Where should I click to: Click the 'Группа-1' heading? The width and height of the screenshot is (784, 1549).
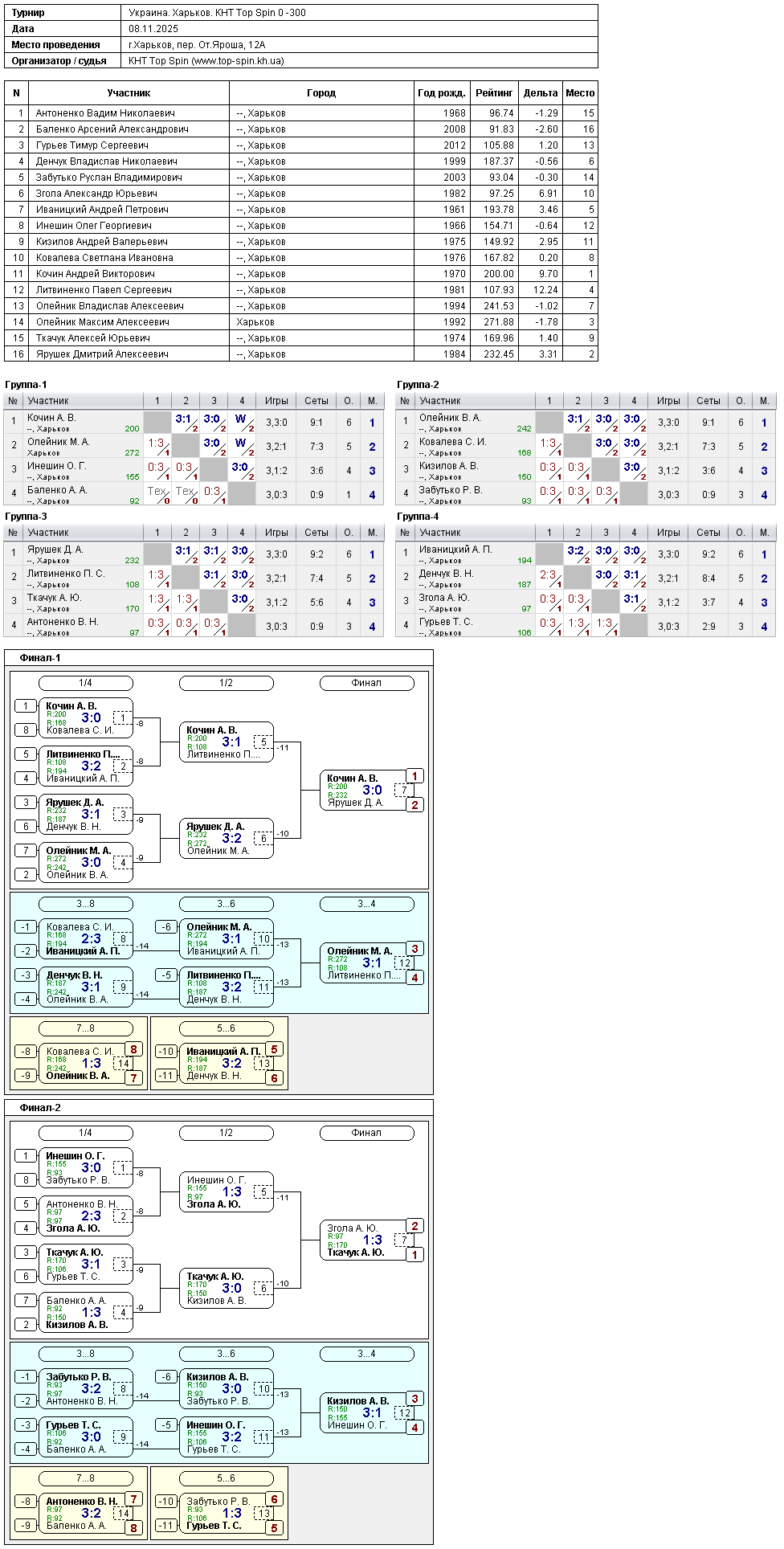coord(26,385)
